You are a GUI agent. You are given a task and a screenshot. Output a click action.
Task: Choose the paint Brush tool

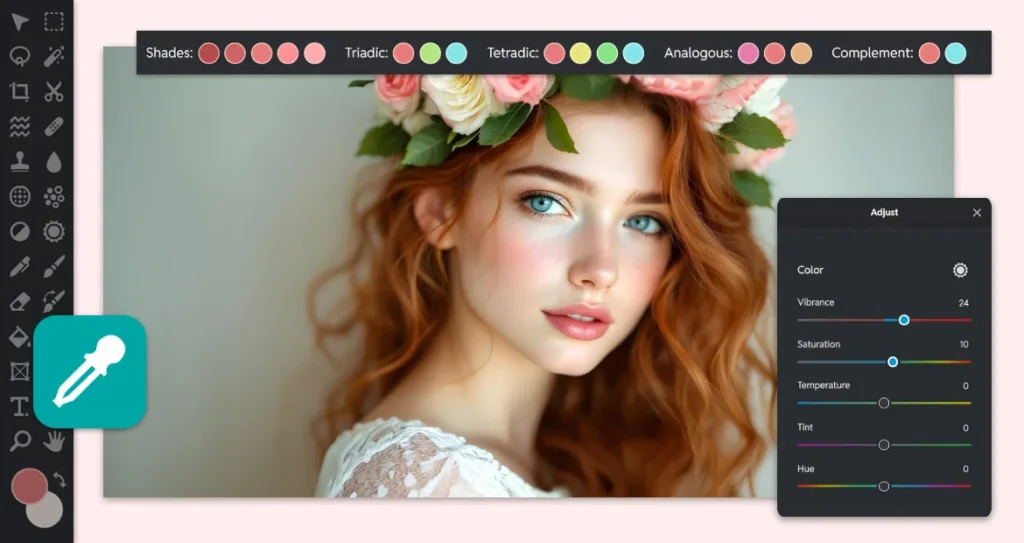tap(54, 267)
